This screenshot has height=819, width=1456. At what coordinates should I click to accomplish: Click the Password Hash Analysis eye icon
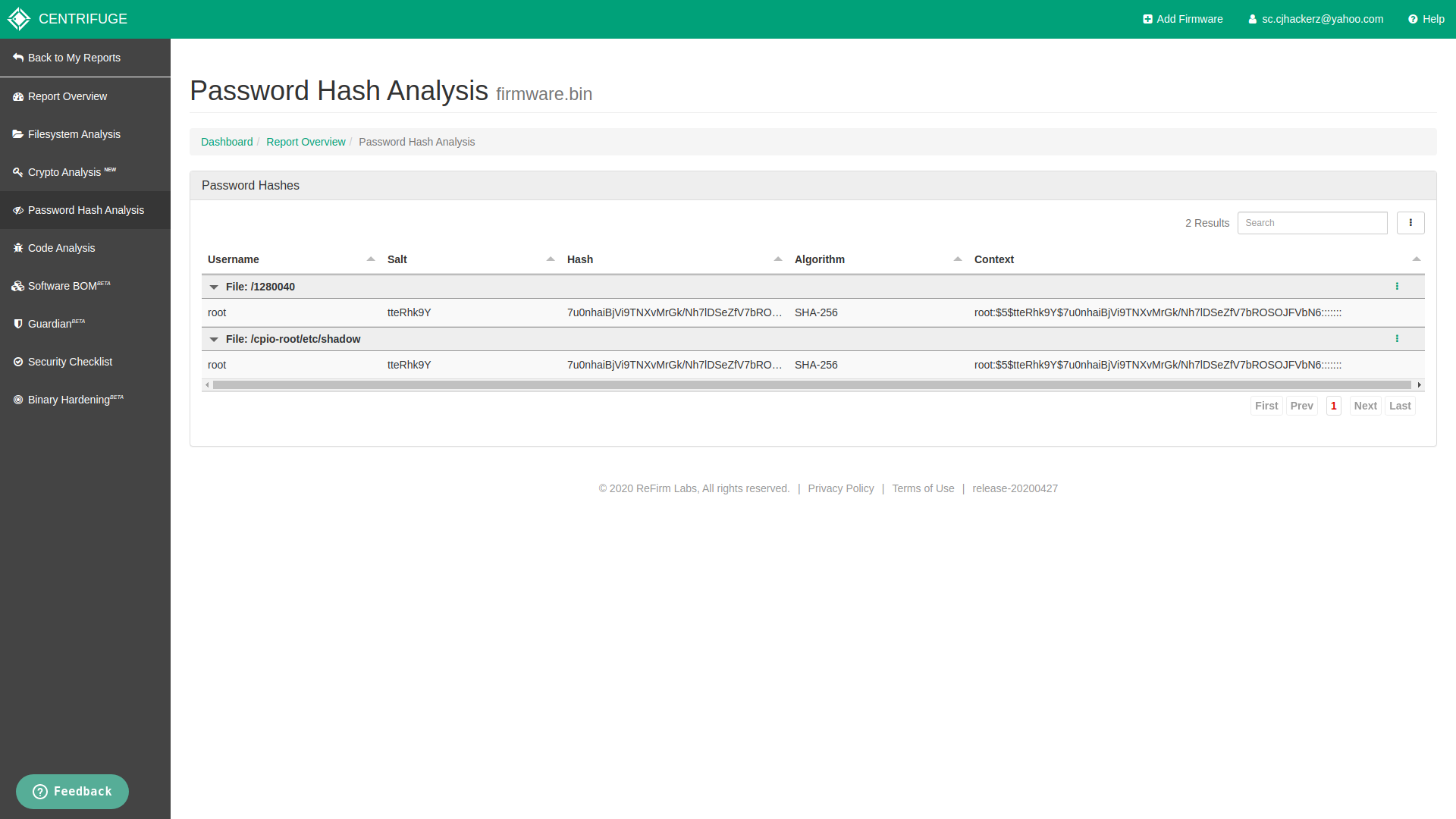click(x=18, y=210)
